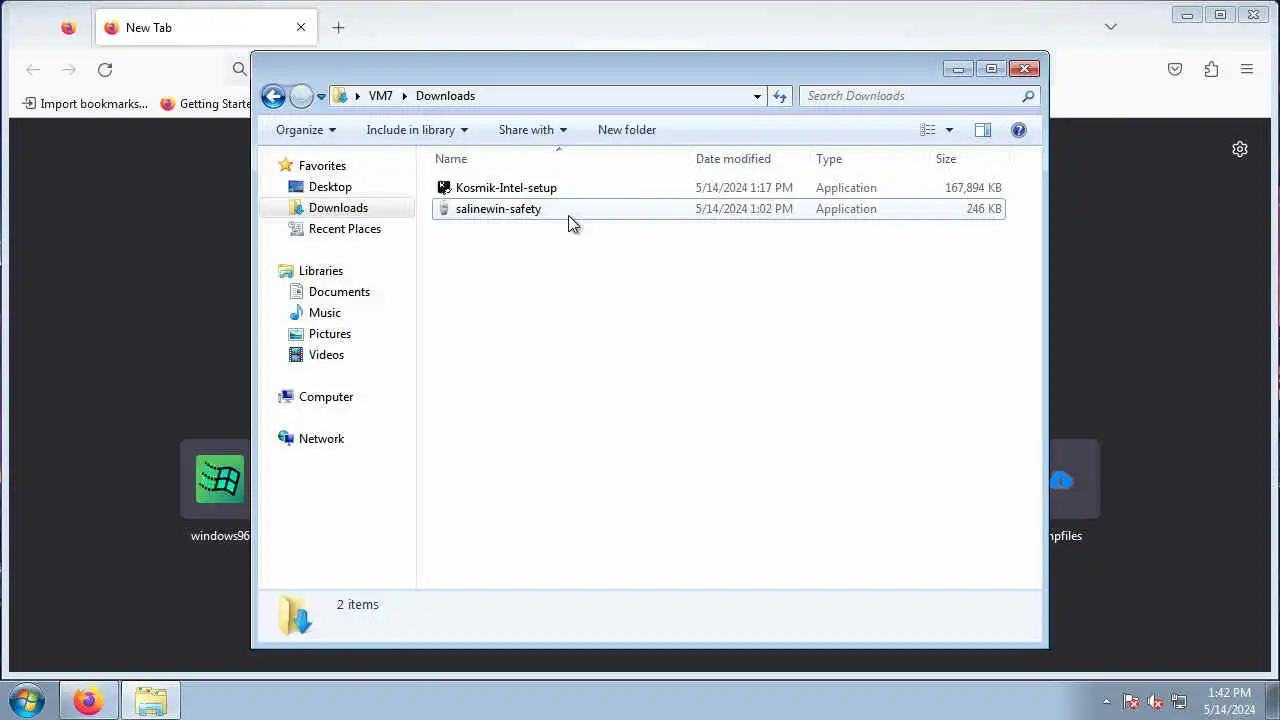Open Music library

tap(324, 313)
